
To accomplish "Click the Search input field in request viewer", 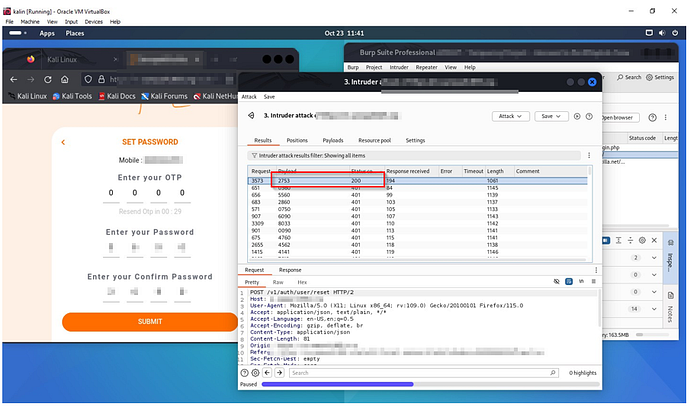I will [423, 373].
